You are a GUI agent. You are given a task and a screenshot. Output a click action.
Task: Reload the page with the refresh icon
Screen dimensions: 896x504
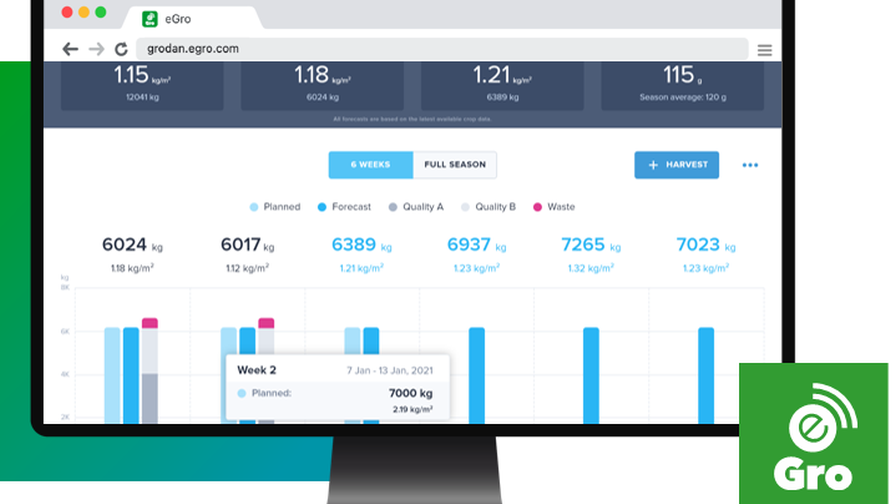click(121, 49)
